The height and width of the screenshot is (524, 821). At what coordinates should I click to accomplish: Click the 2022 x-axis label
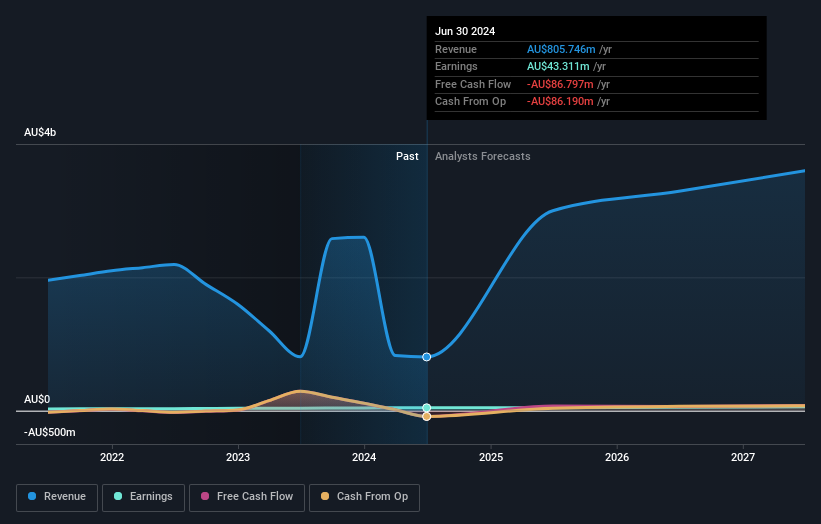(112, 457)
